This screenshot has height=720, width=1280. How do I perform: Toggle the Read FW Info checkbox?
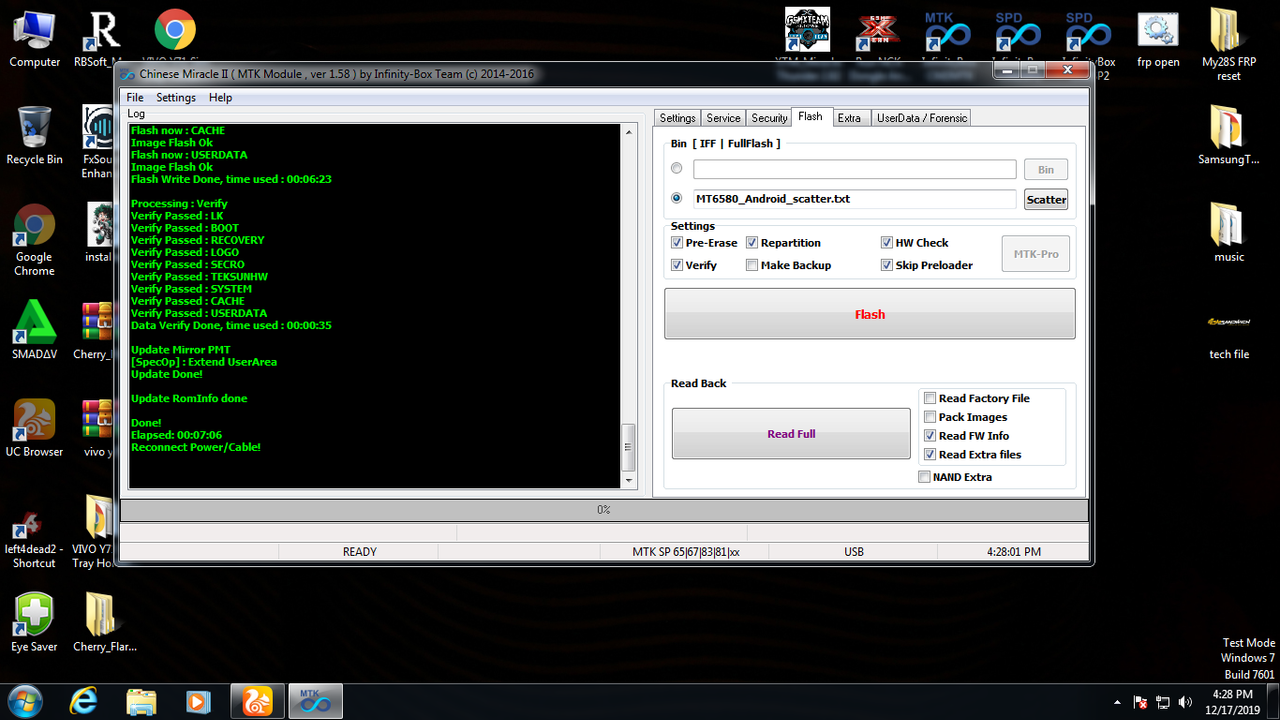coord(930,436)
